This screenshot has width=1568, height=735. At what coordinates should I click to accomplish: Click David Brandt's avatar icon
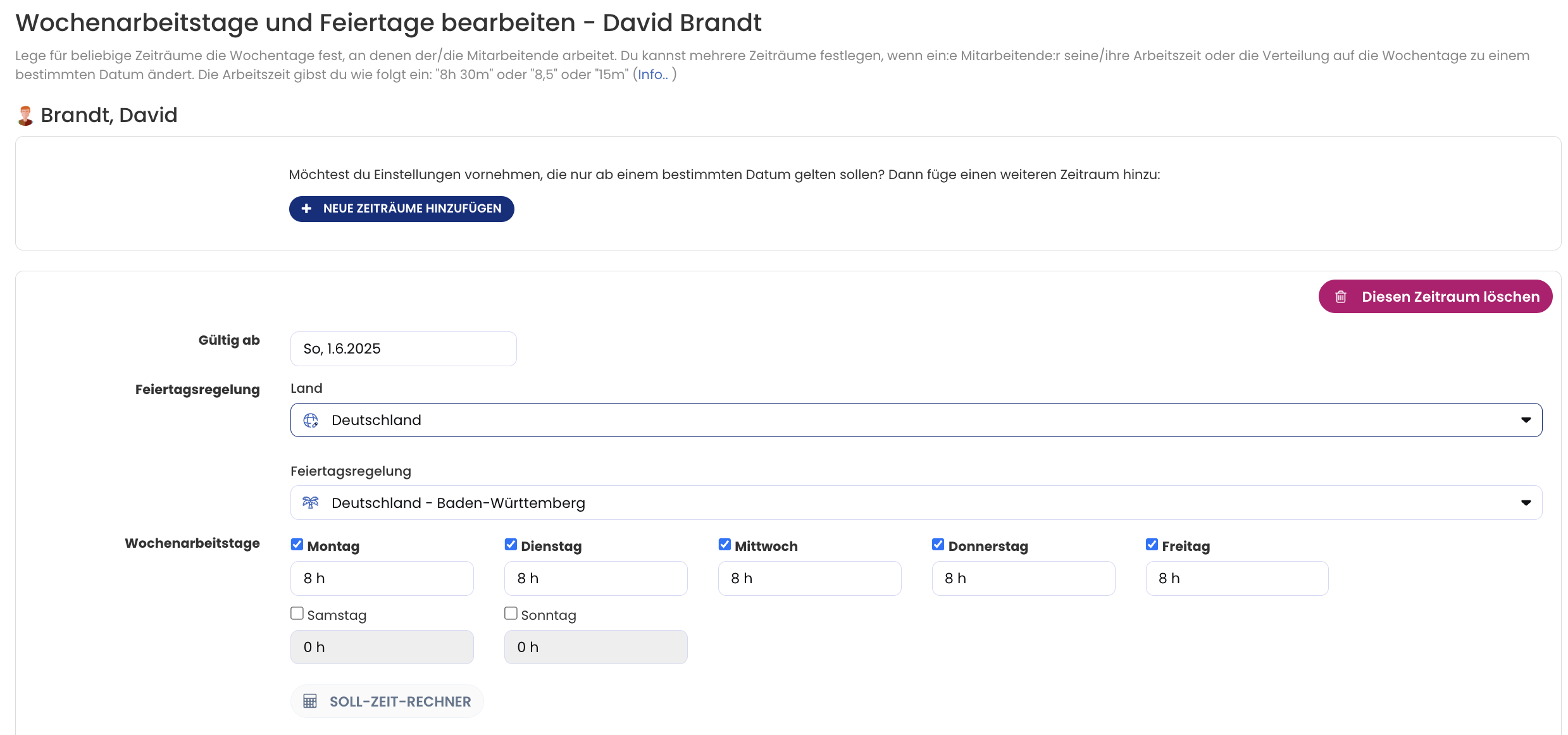click(25, 116)
